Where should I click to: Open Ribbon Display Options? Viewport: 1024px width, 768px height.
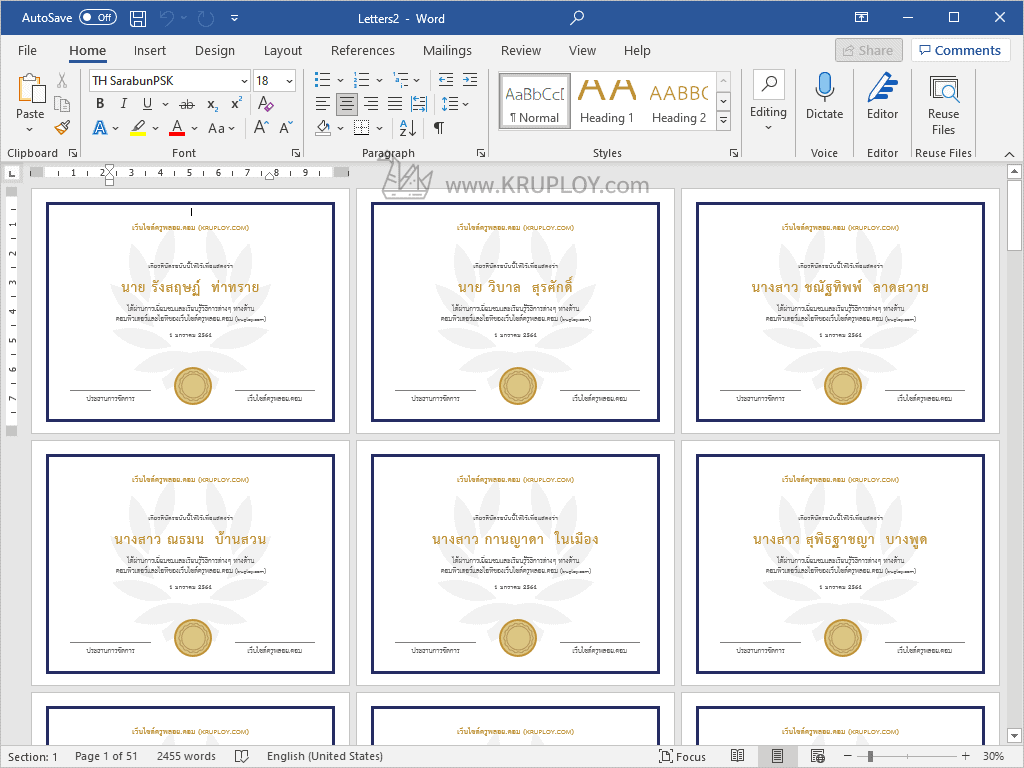(x=861, y=18)
